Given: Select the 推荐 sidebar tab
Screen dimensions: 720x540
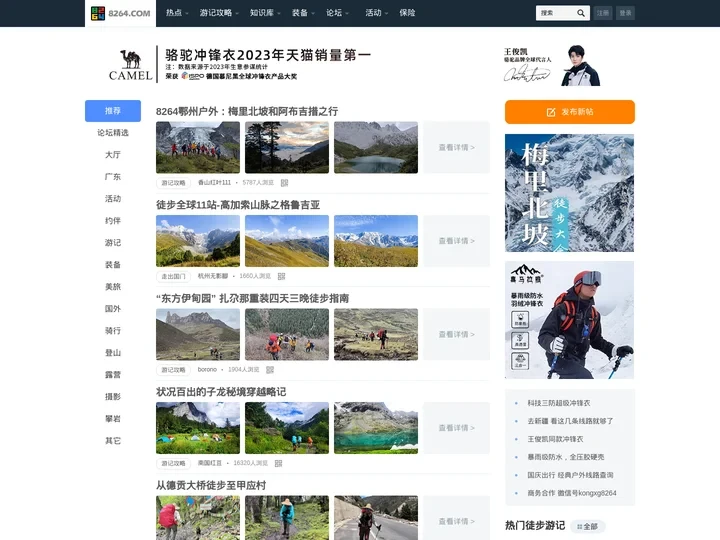Looking at the screenshot, I should tap(113, 111).
